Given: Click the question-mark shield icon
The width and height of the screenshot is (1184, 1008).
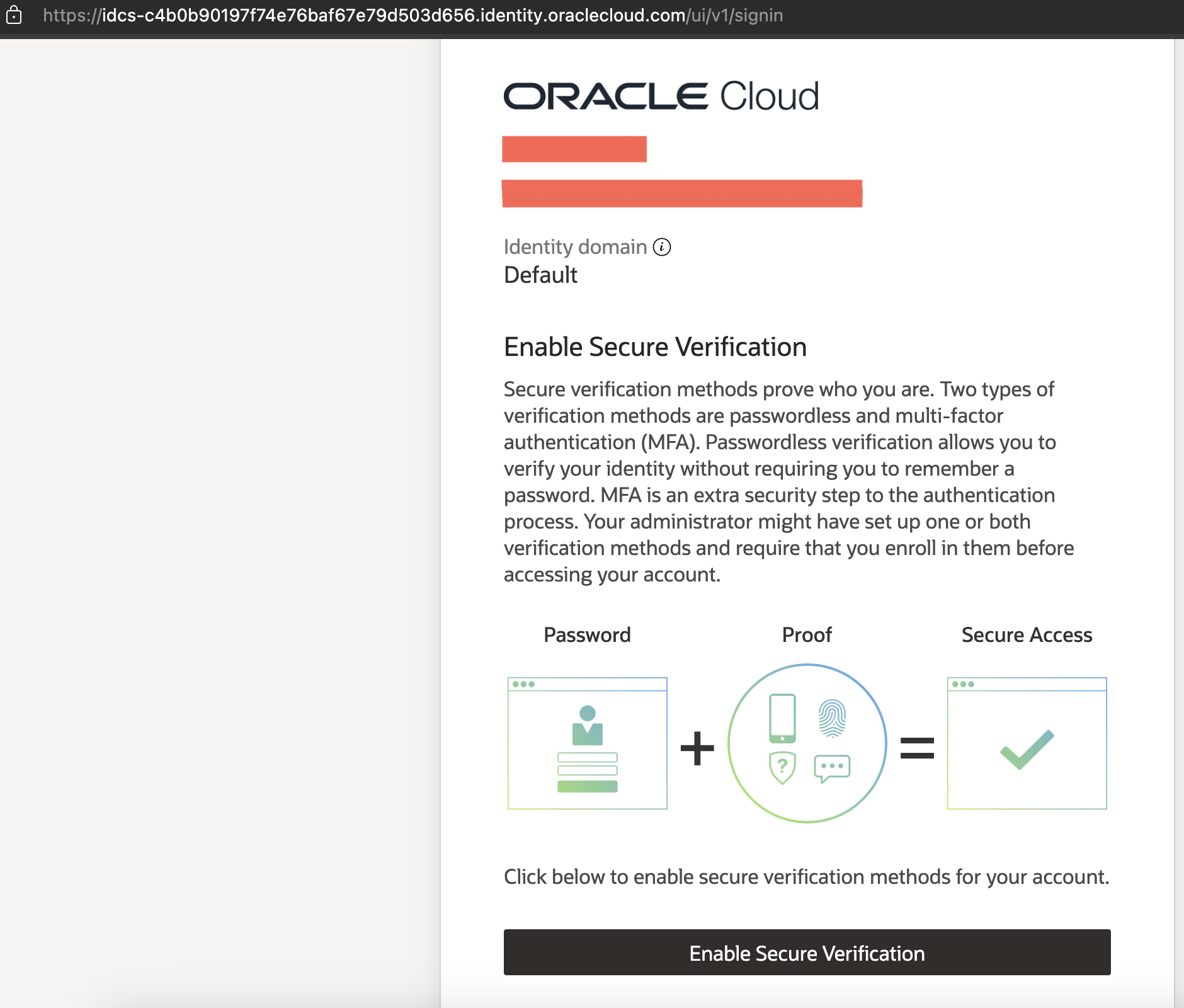Looking at the screenshot, I should click(782, 768).
